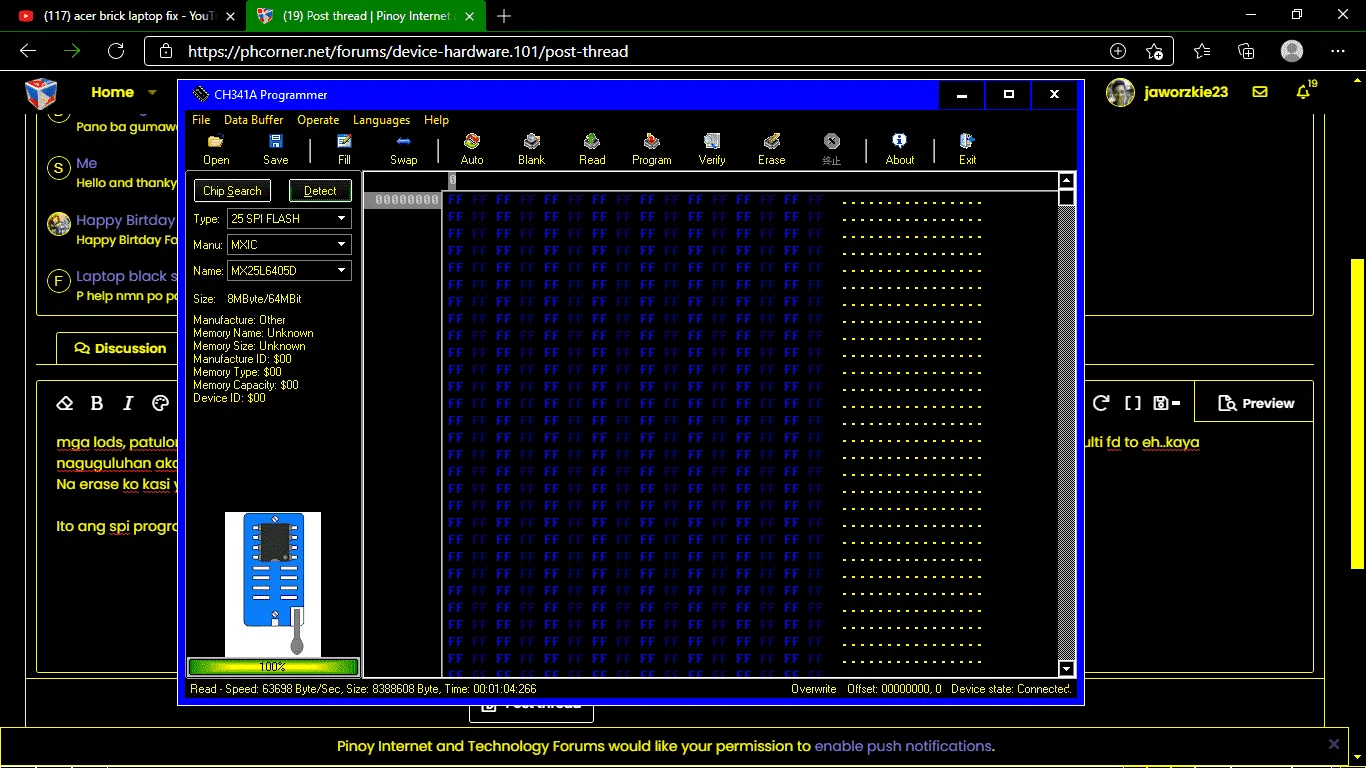Click the editor bold formatting icon
The width and height of the screenshot is (1366, 768).
click(97, 403)
